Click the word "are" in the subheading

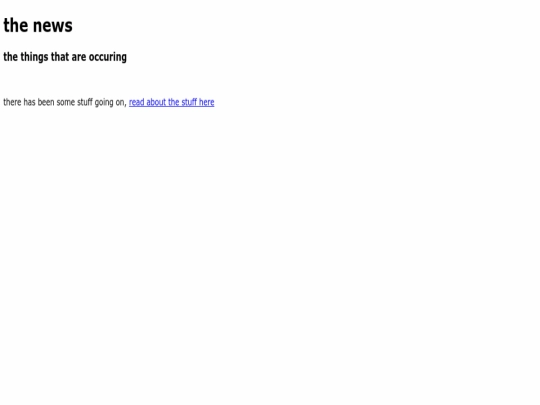click(79, 58)
